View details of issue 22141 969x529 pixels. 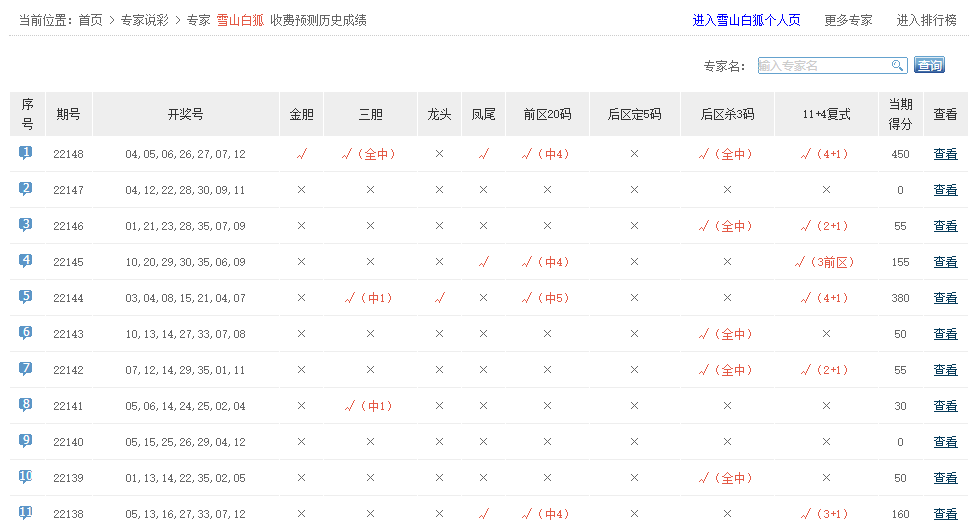[945, 406]
